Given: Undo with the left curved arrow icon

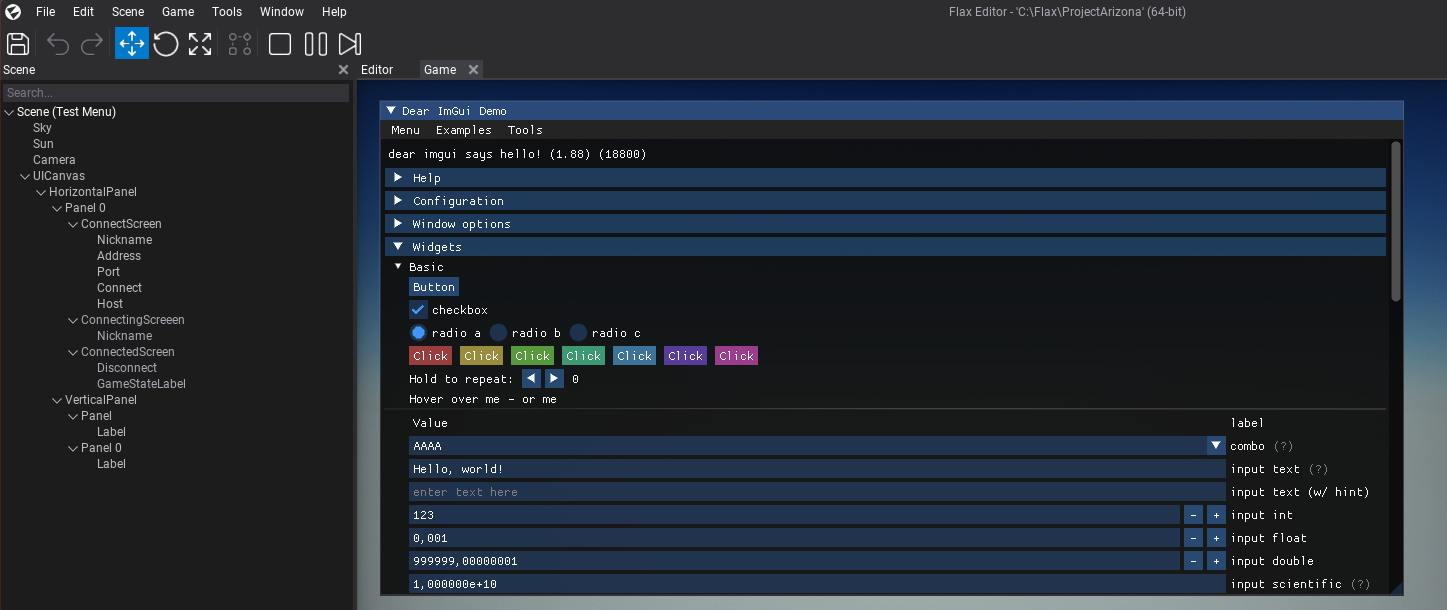Looking at the screenshot, I should pyautogui.click(x=58, y=44).
